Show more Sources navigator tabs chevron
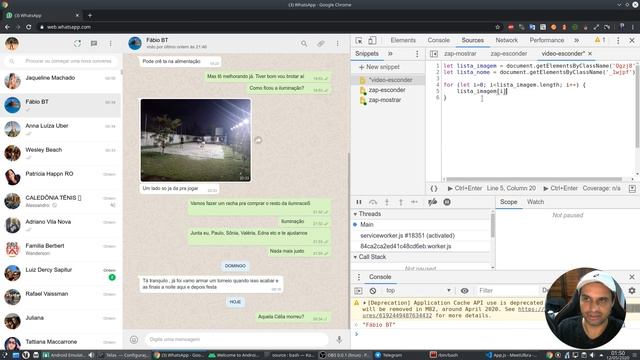 390,53
